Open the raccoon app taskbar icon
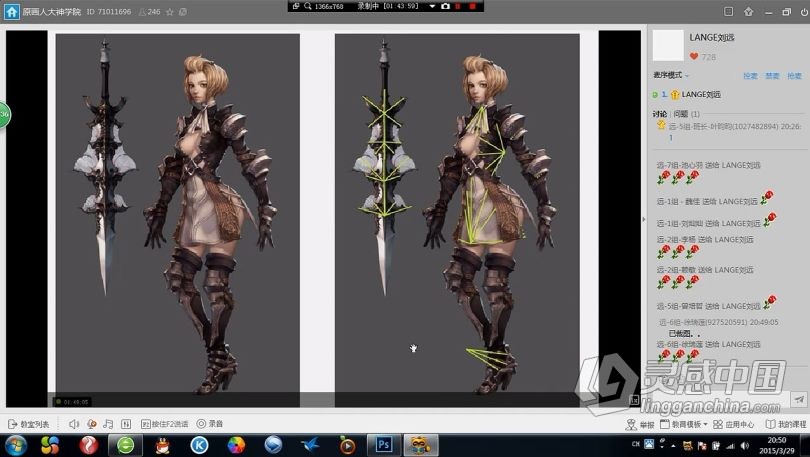Screen dimensions: 810x457 click(x=420, y=445)
